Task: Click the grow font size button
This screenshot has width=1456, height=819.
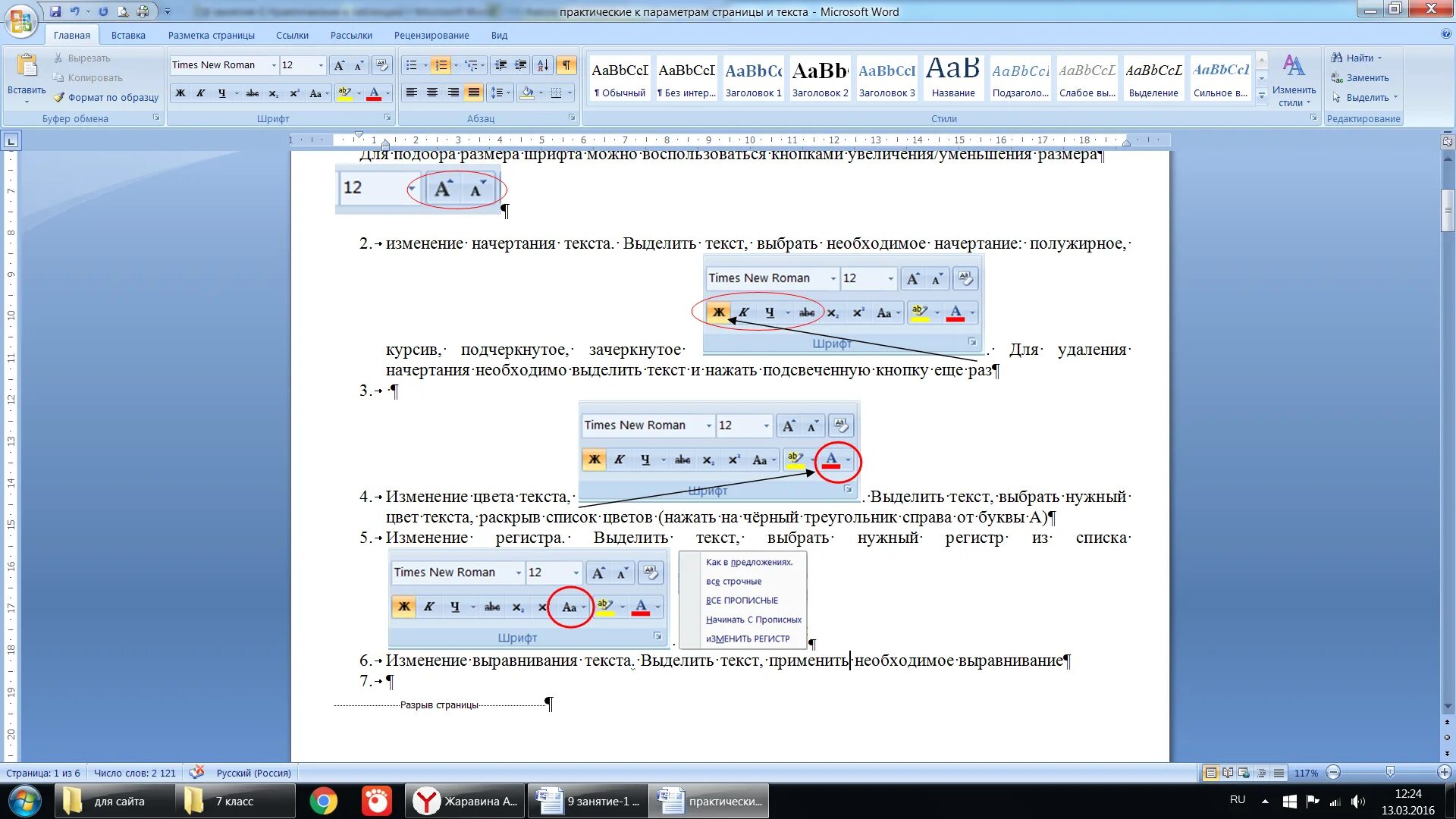Action: 339,65
